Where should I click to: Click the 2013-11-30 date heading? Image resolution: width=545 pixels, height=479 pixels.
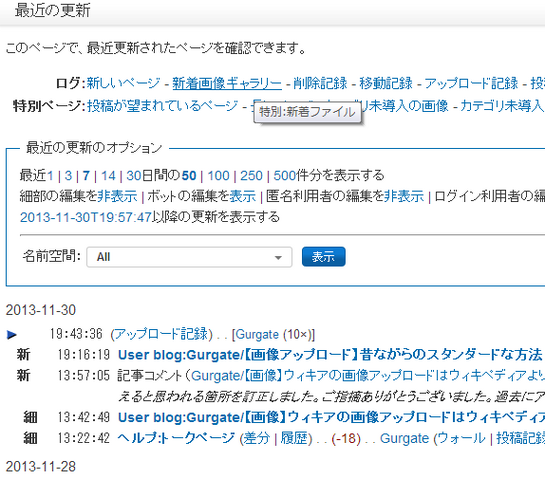click(41, 310)
